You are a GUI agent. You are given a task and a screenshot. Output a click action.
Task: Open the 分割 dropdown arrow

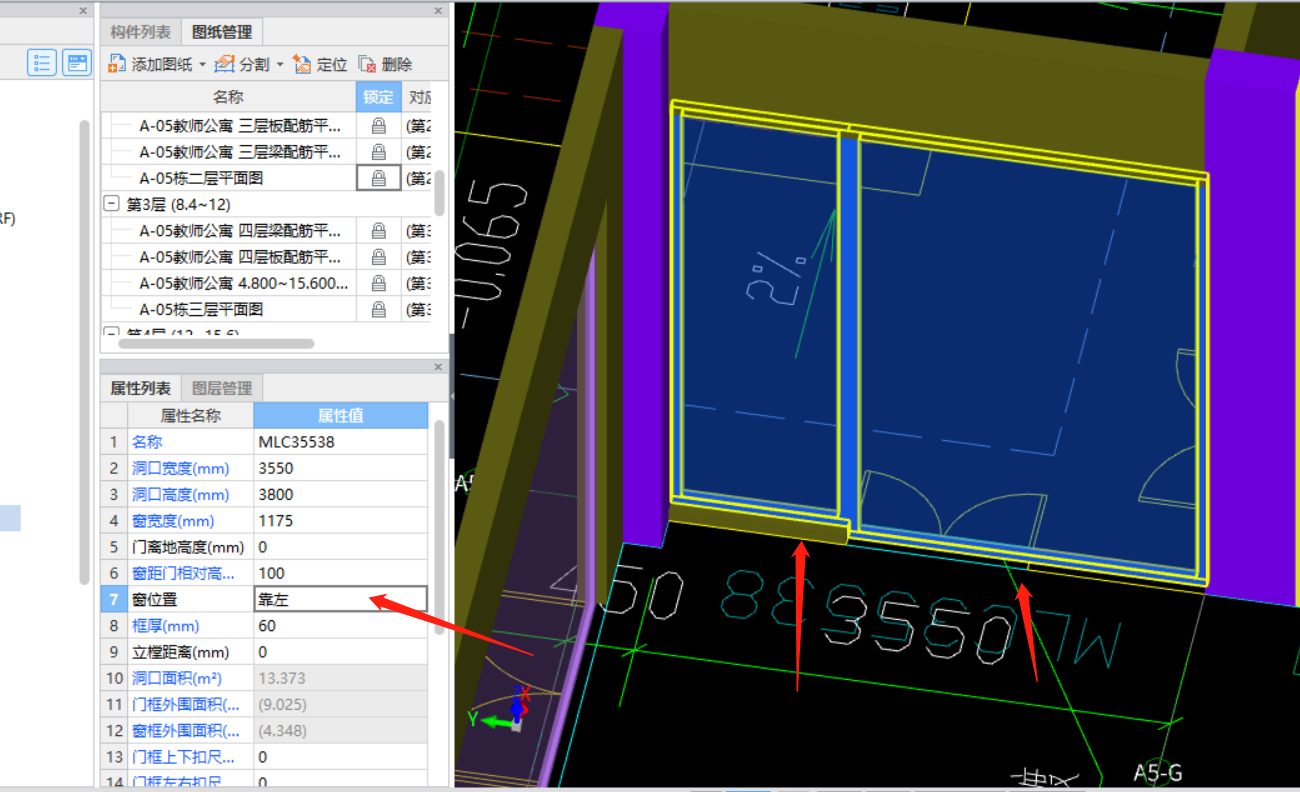point(280,65)
